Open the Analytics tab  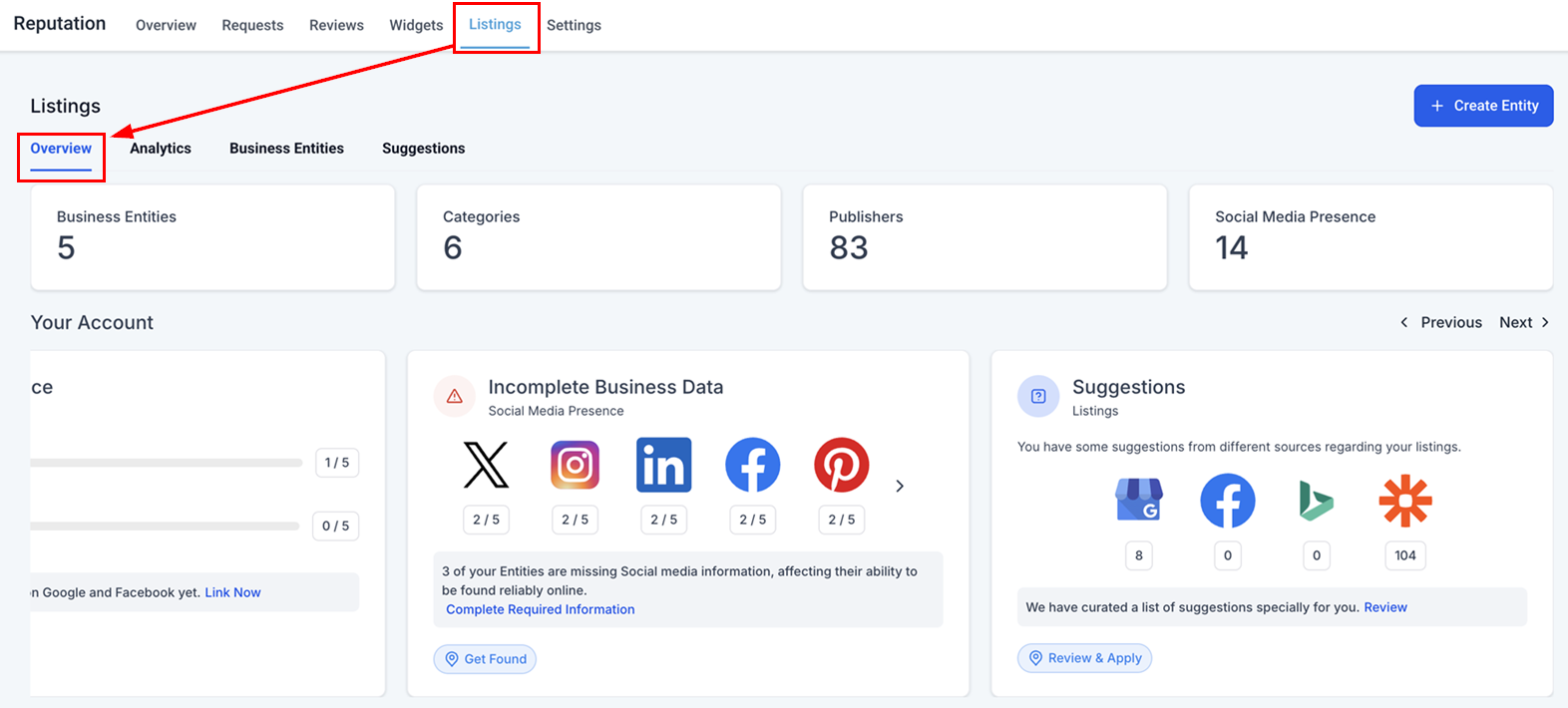pos(161,149)
